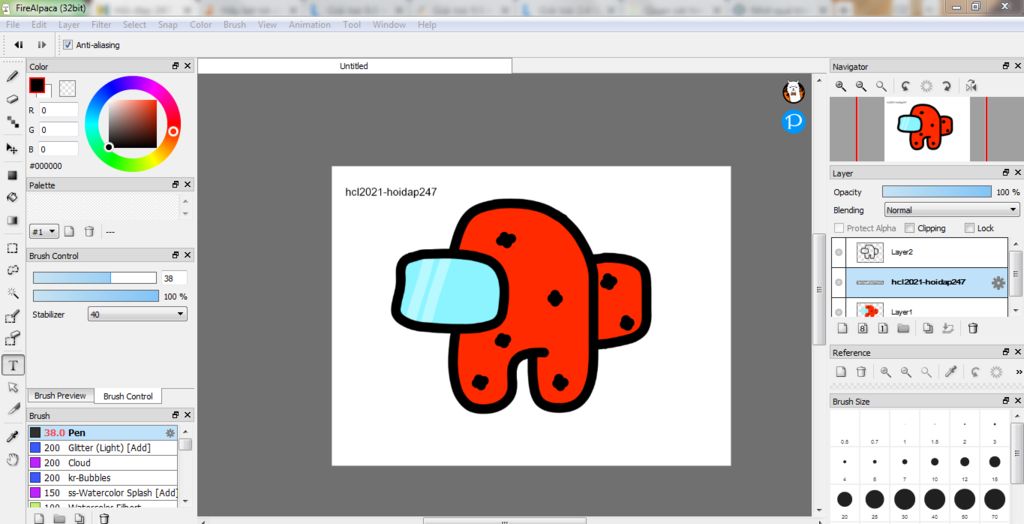Add a new 8-bit layer

click(x=863, y=328)
